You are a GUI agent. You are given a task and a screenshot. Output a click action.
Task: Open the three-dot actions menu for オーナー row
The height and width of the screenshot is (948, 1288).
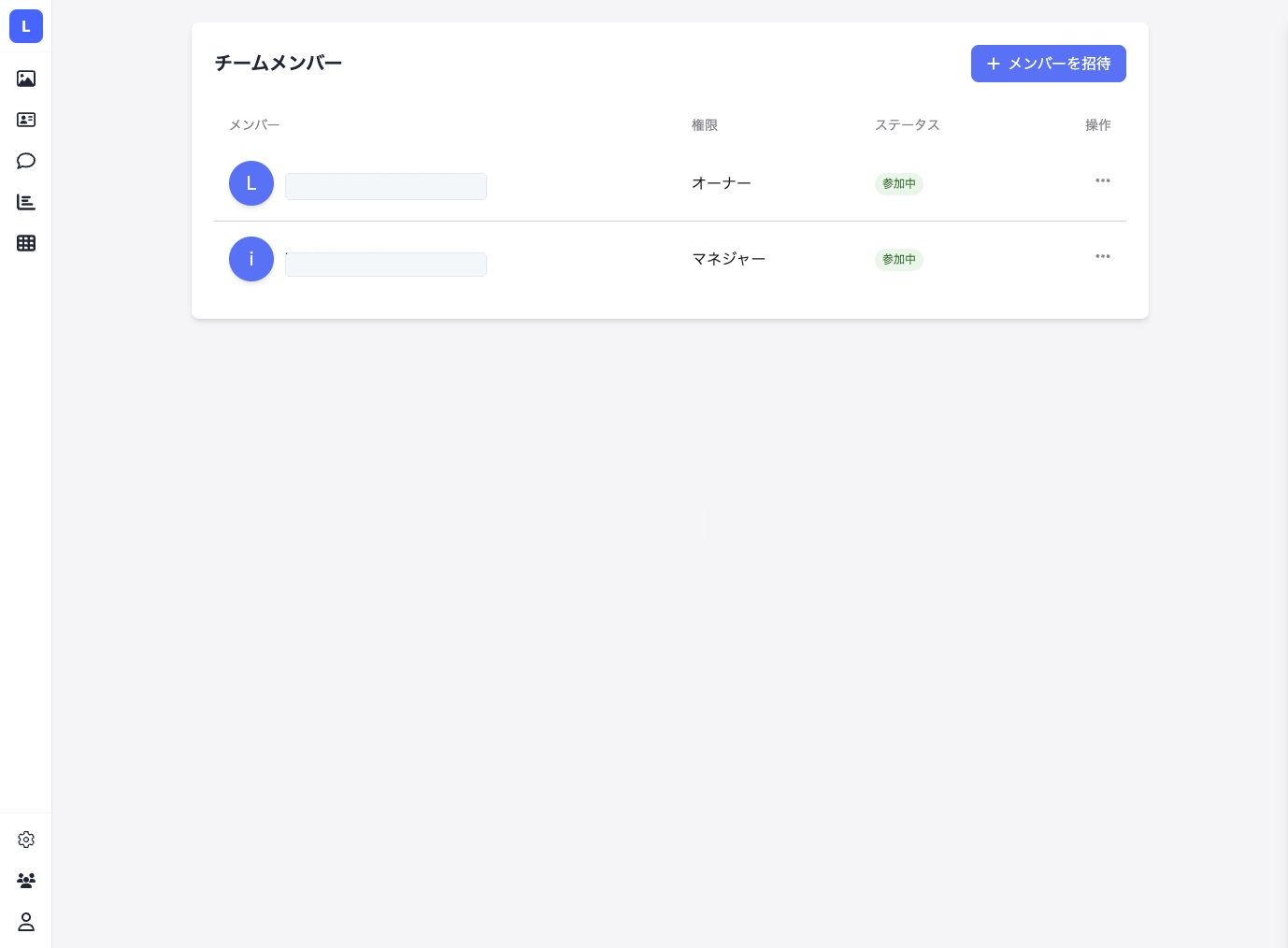click(1103, 180)
